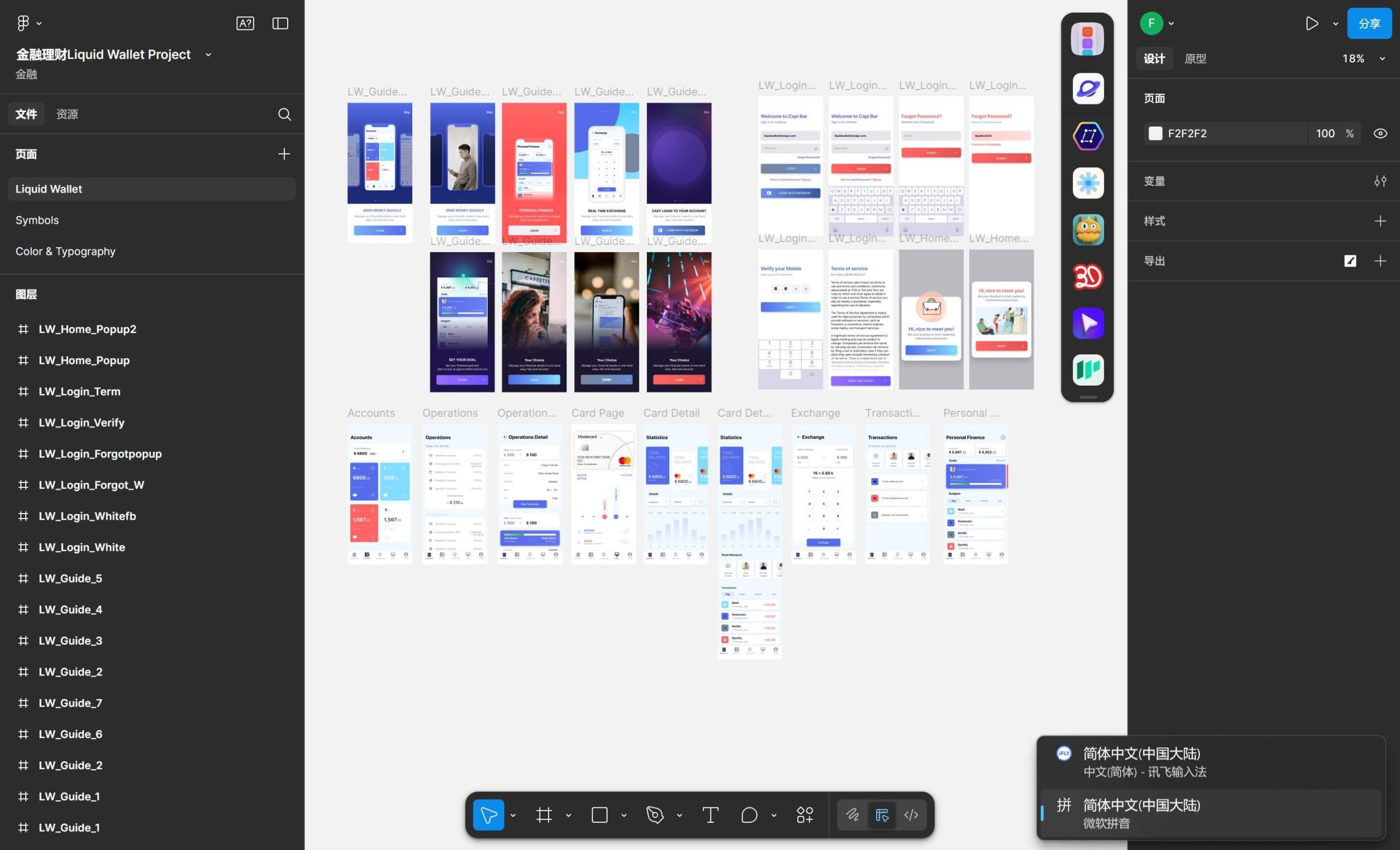The image size is (1400, 850).
Task: Switch to Dev Mode code toggle
Action: tap(911, 815)
